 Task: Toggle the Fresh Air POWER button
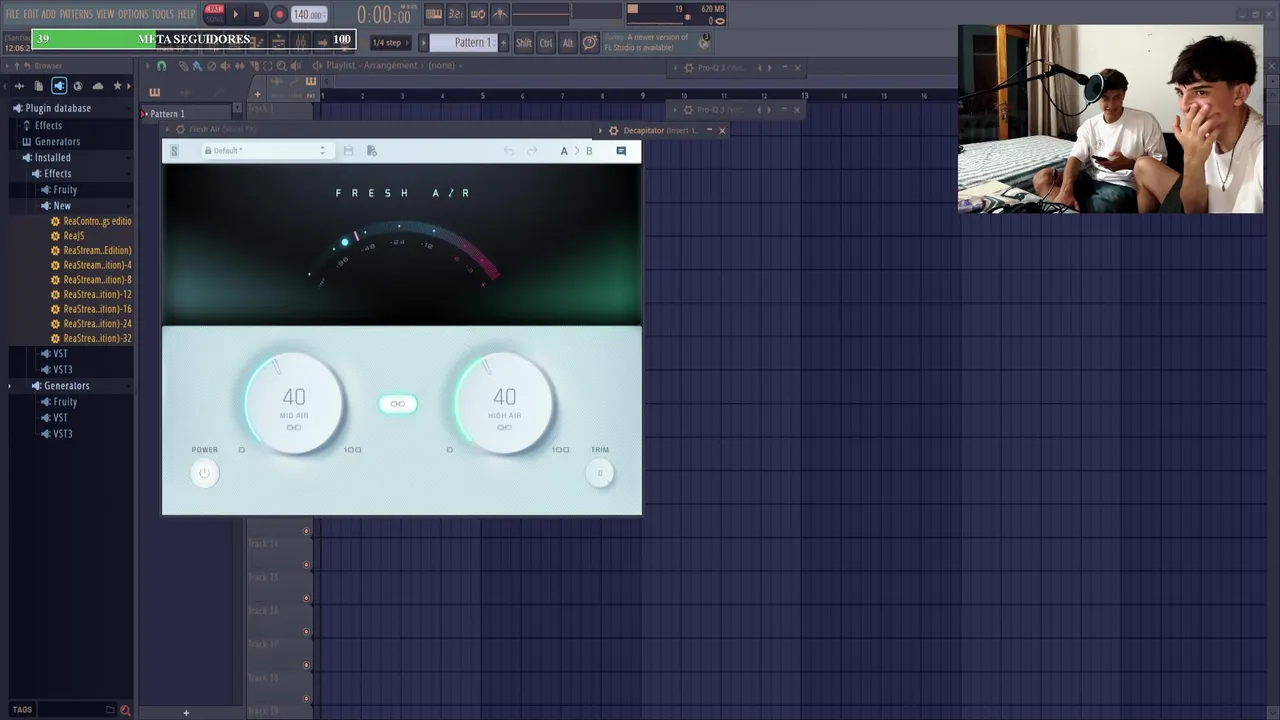[204, 473]
